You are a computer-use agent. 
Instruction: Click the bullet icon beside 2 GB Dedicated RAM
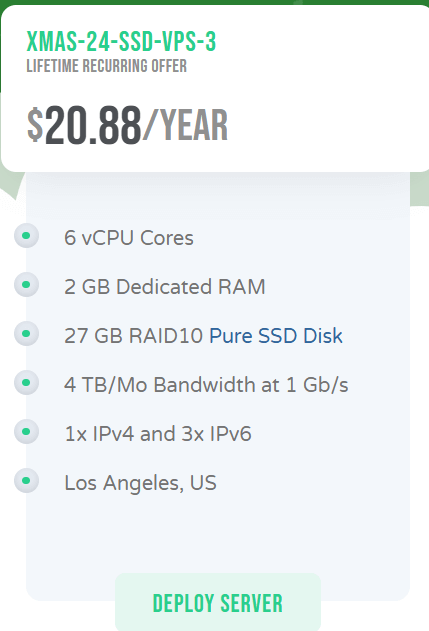27,285
